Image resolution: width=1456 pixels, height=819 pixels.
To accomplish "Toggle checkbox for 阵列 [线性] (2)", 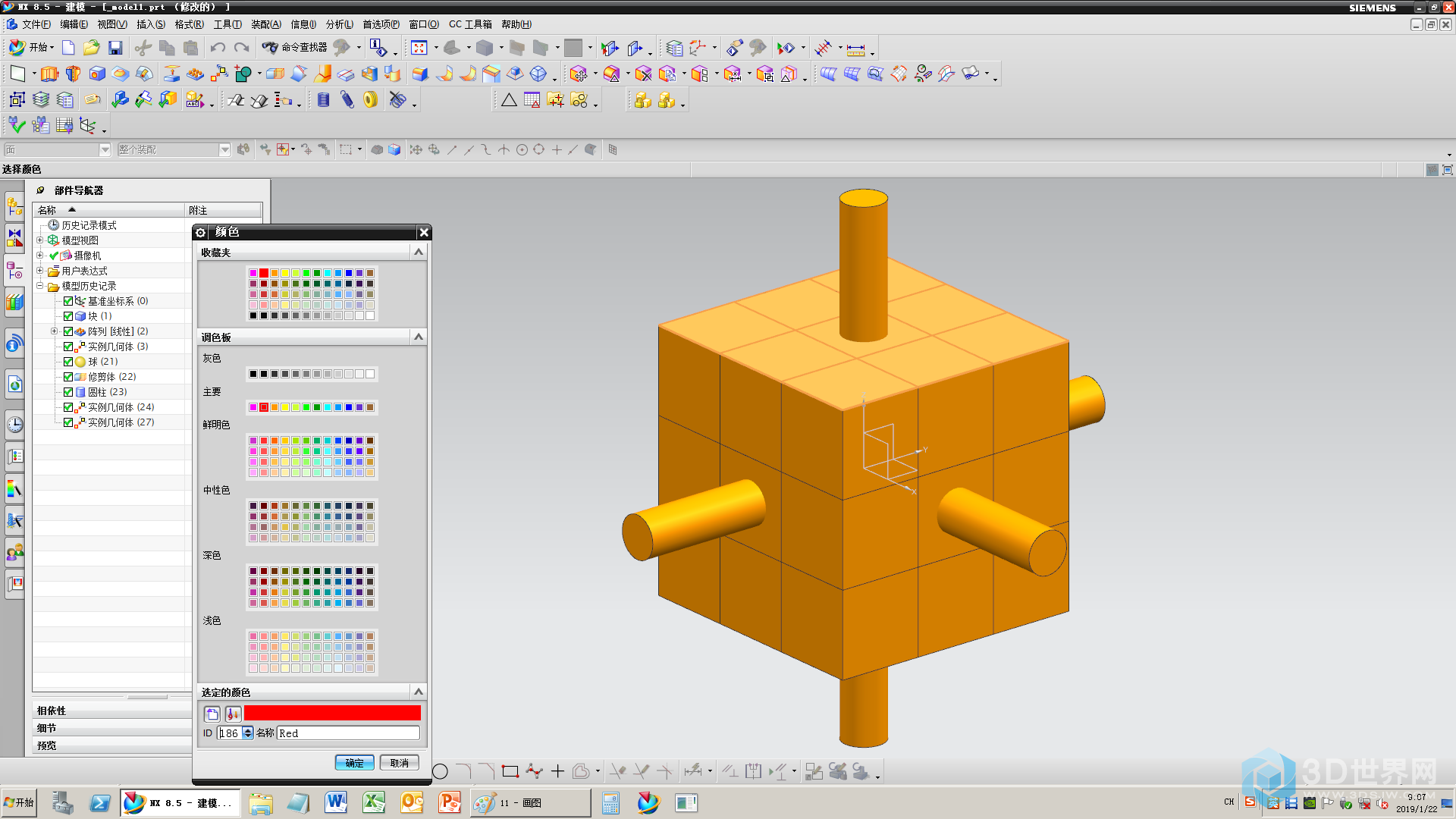I will (x=68, y=331).
